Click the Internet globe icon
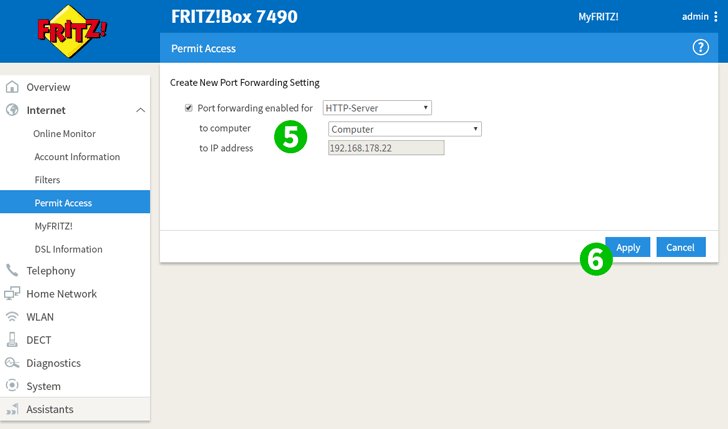 pyautogui.click(x=12, y=110)
